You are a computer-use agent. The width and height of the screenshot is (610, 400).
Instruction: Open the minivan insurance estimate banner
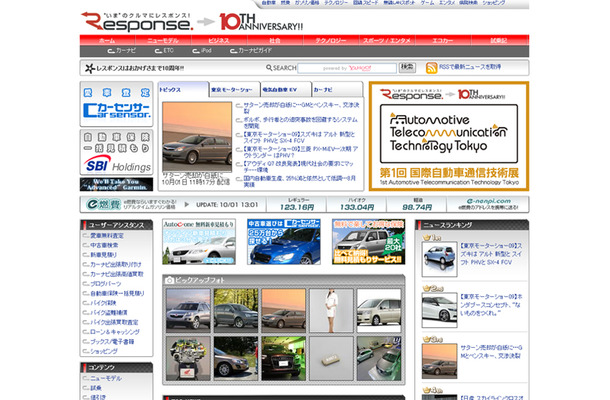click(368, 242)
